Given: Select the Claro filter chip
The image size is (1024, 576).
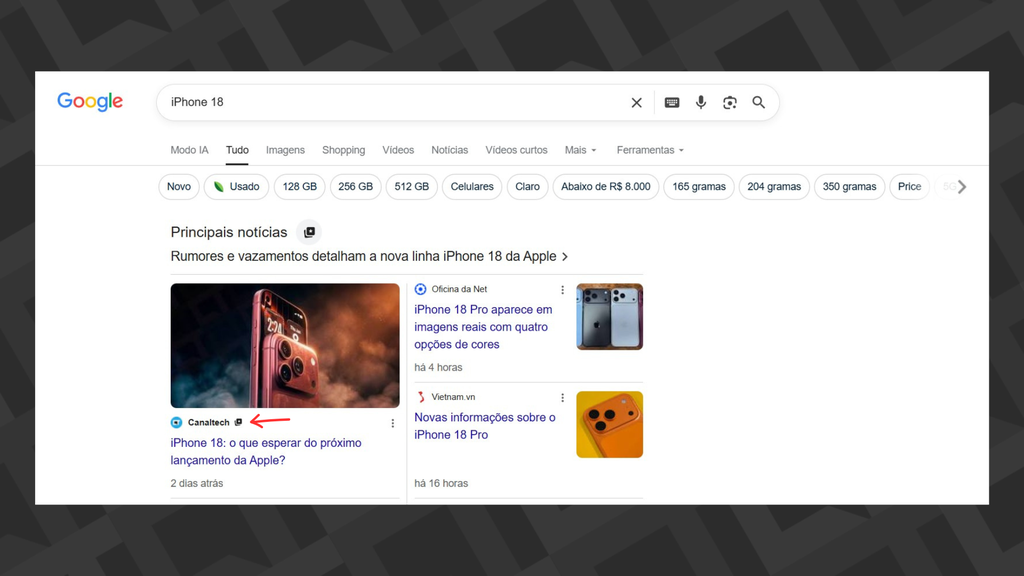Looking at the screenshot, I should [x=528, y=187].
